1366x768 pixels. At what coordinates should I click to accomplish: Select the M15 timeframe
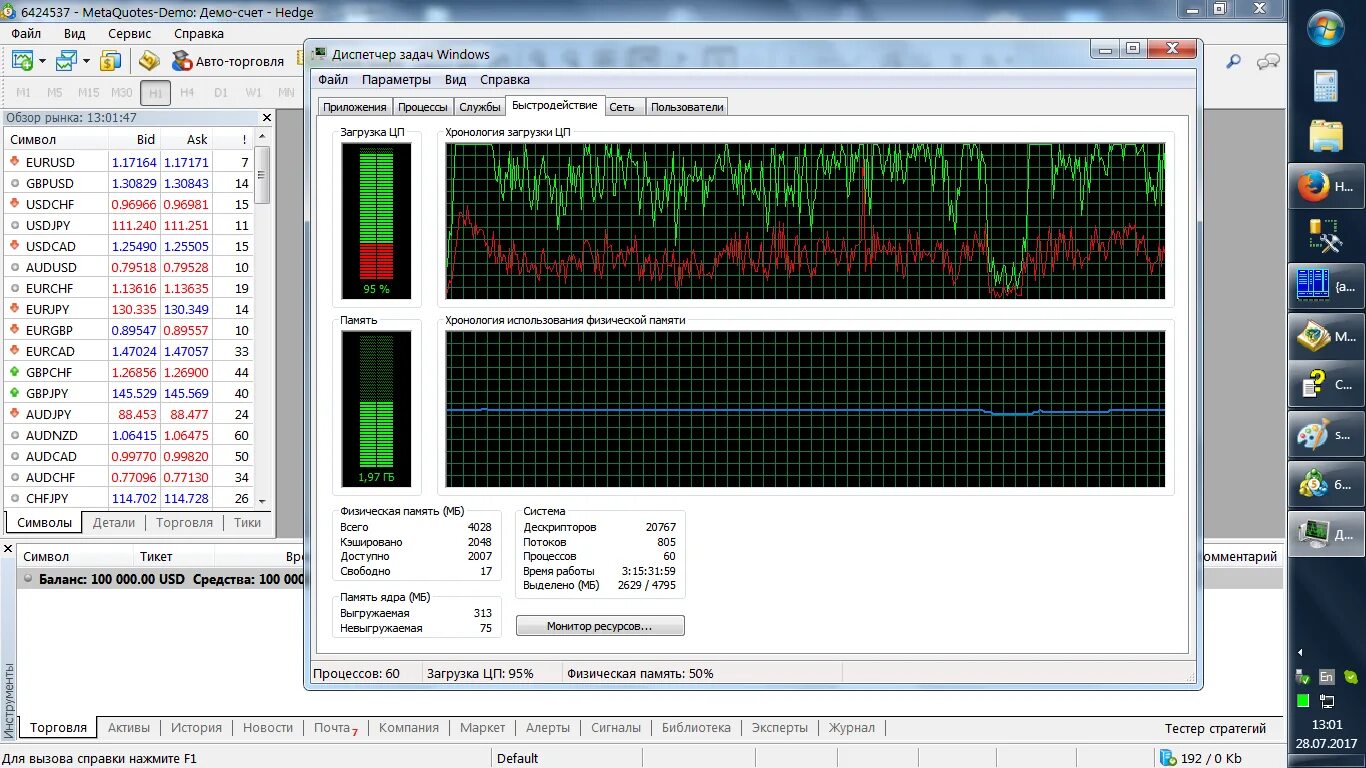(x=88, y=93)
